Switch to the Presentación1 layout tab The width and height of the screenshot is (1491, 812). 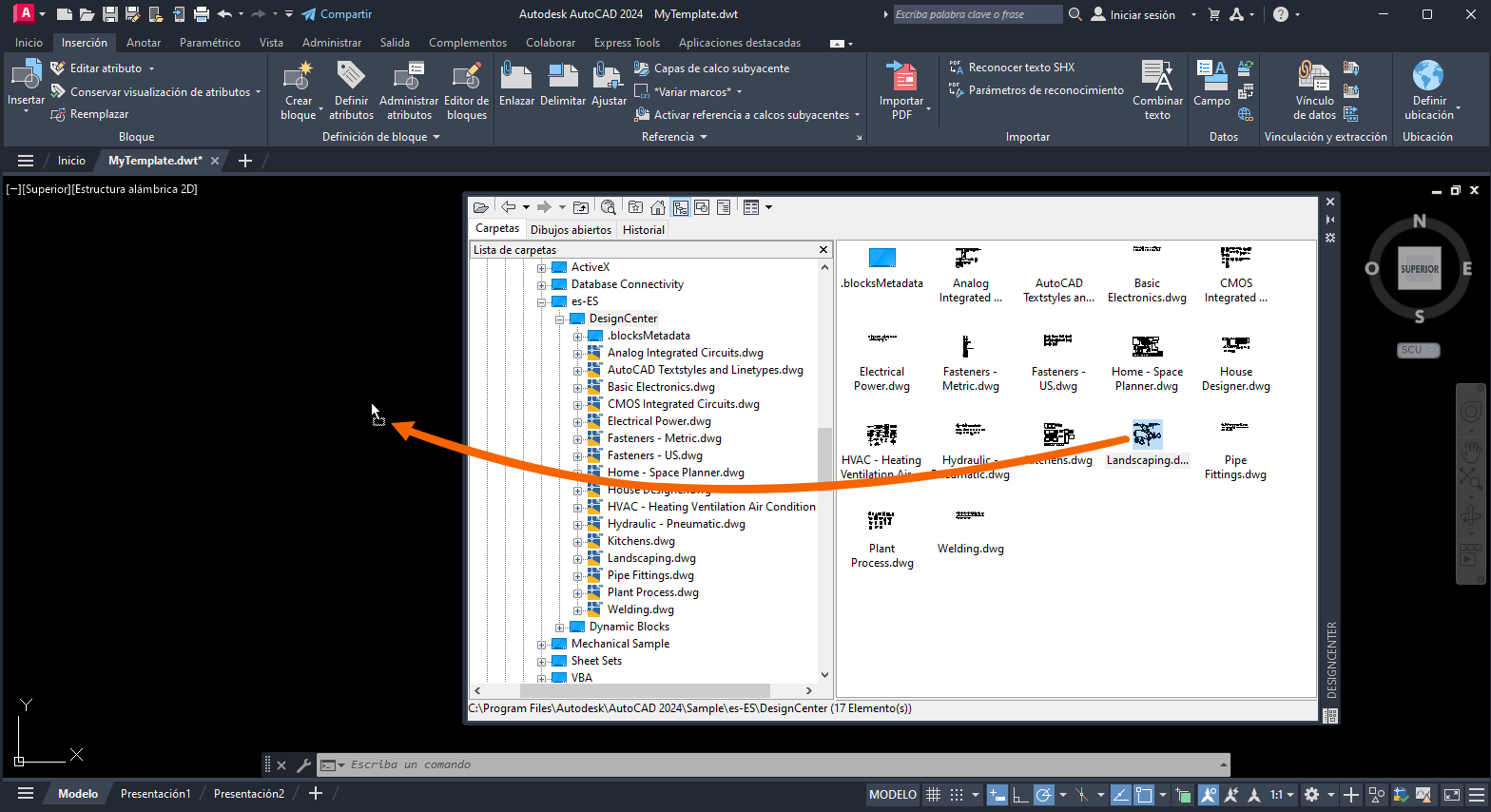(x=155, y=794)
